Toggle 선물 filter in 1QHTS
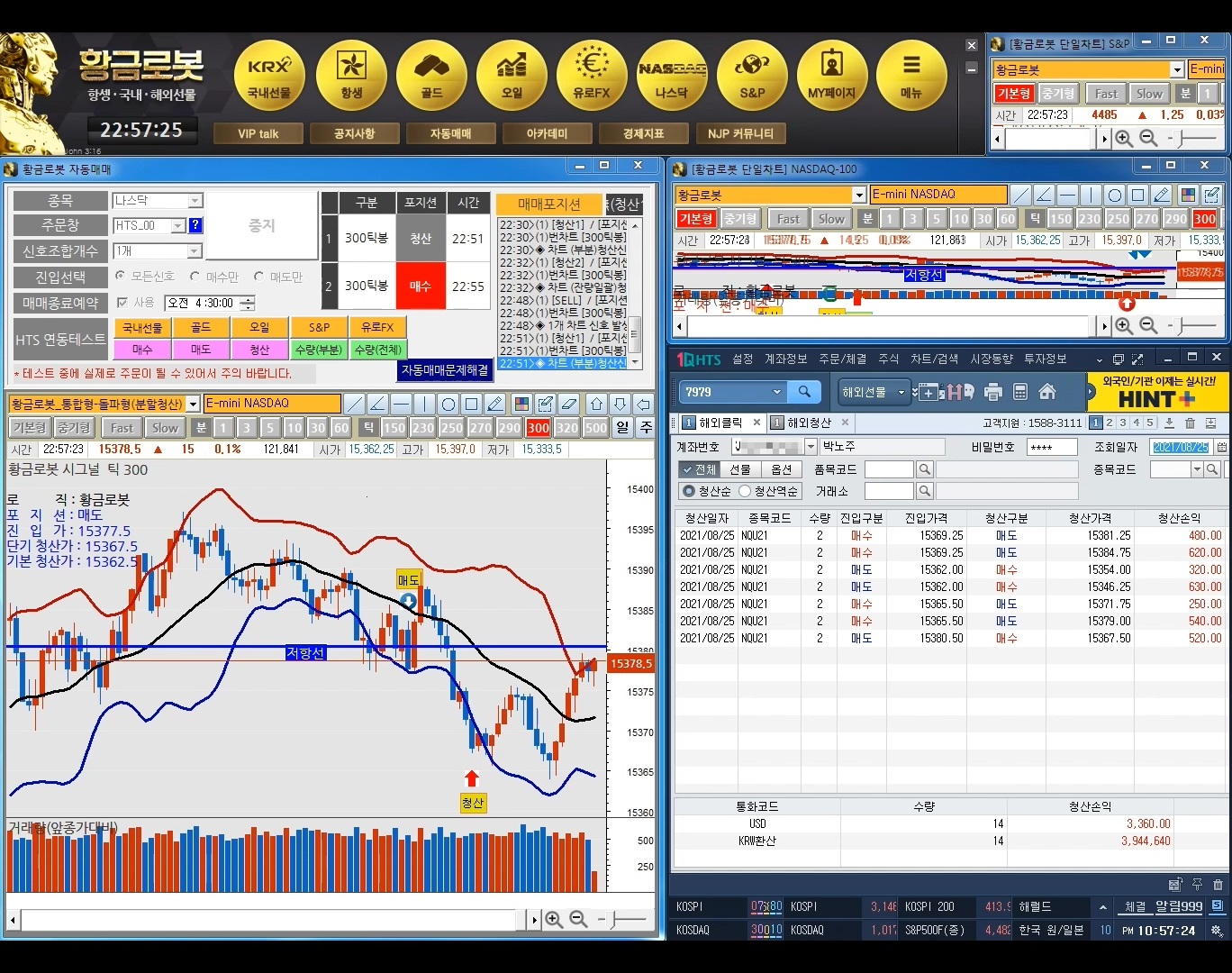This screenshot has width=1232, height=973. (x=740, y=469)
